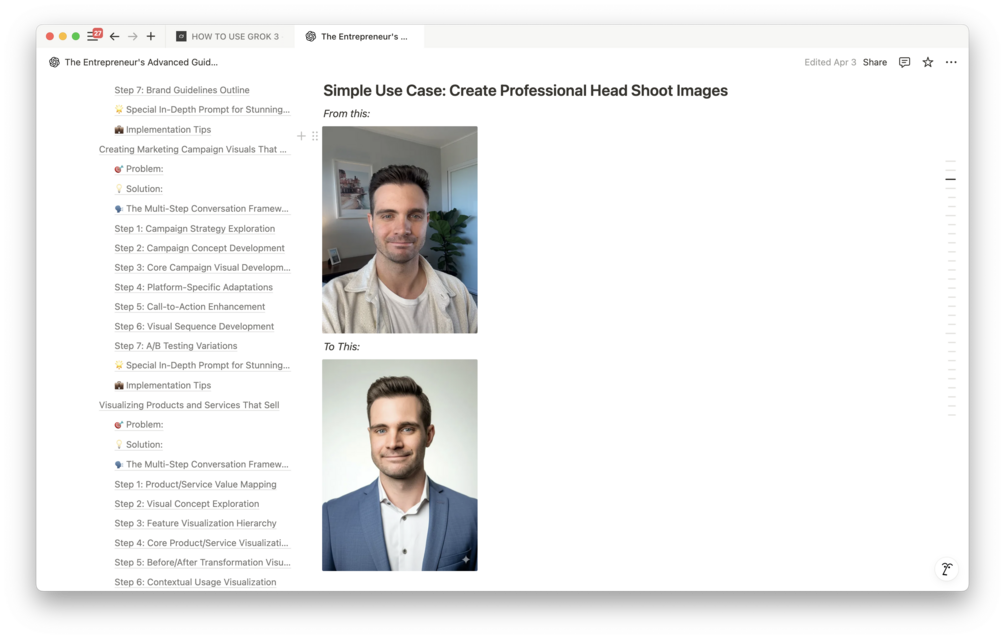Go forward with the right arrow

(133, 37)
